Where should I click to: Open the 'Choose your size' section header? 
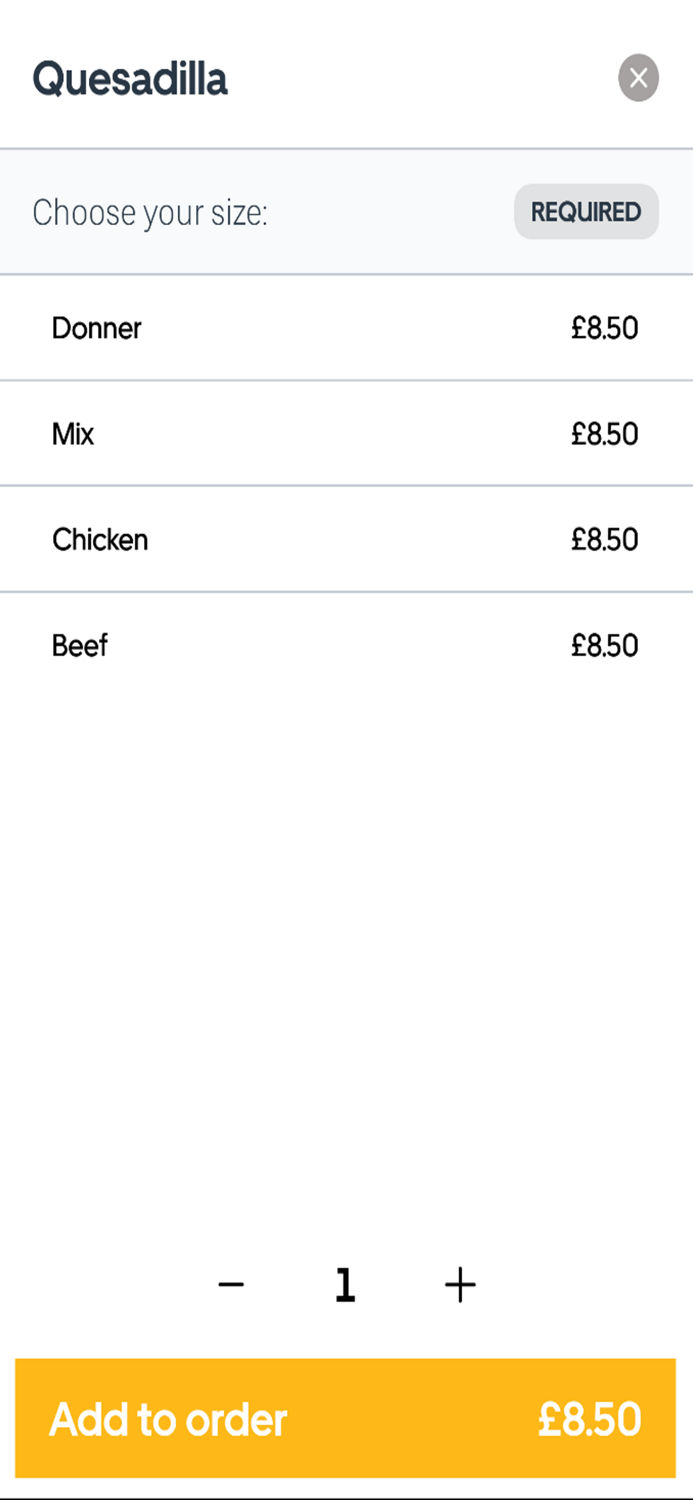tap(346, 212)
